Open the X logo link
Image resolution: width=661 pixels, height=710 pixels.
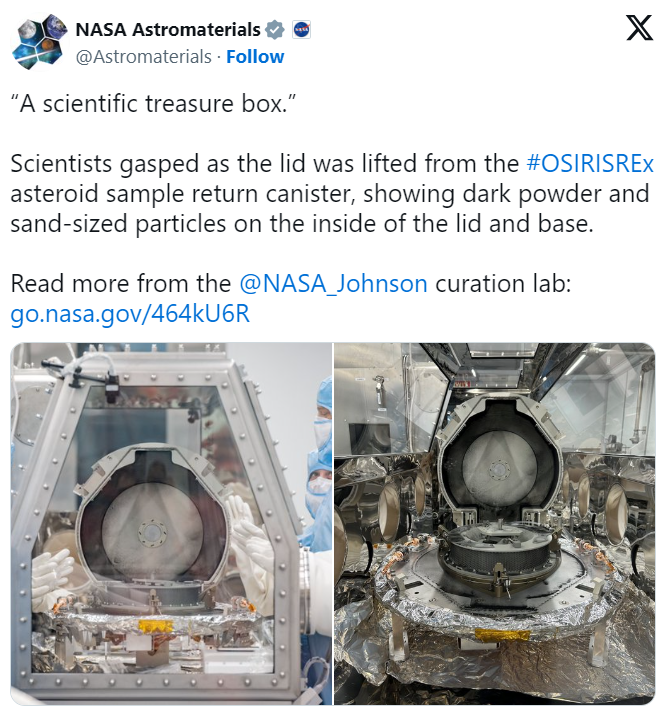coord(639,28)
